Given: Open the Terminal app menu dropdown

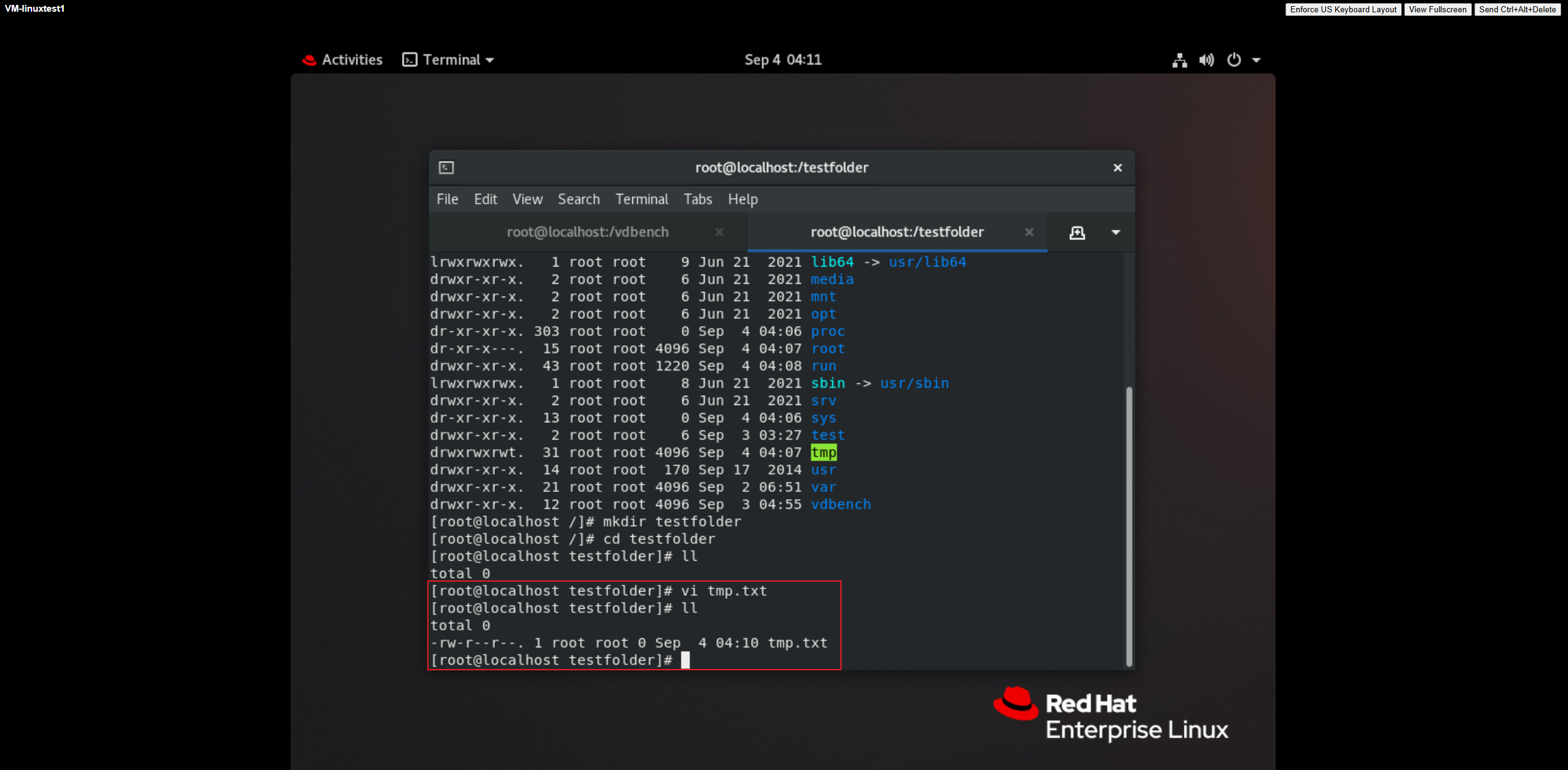Looking at the screenshot, I should coord(448,60).
